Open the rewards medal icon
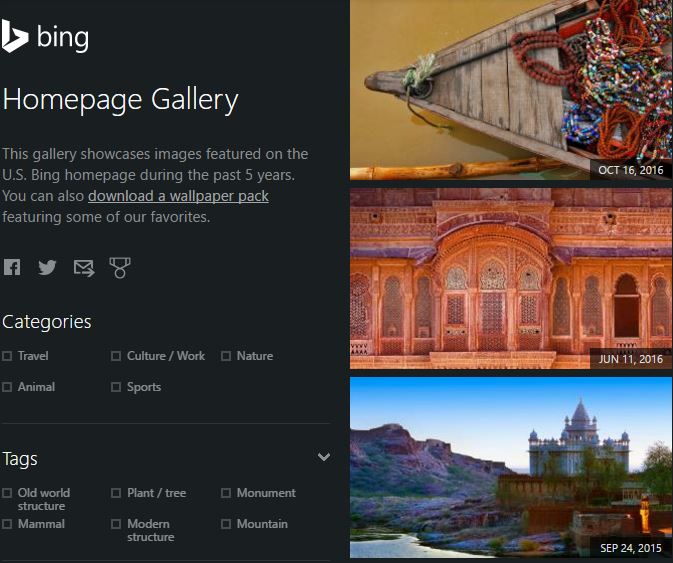 click(x=120, y=268)
